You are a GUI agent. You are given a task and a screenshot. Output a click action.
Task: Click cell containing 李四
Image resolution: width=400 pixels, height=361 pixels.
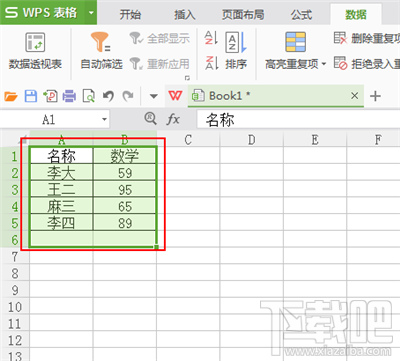point(61,222)
